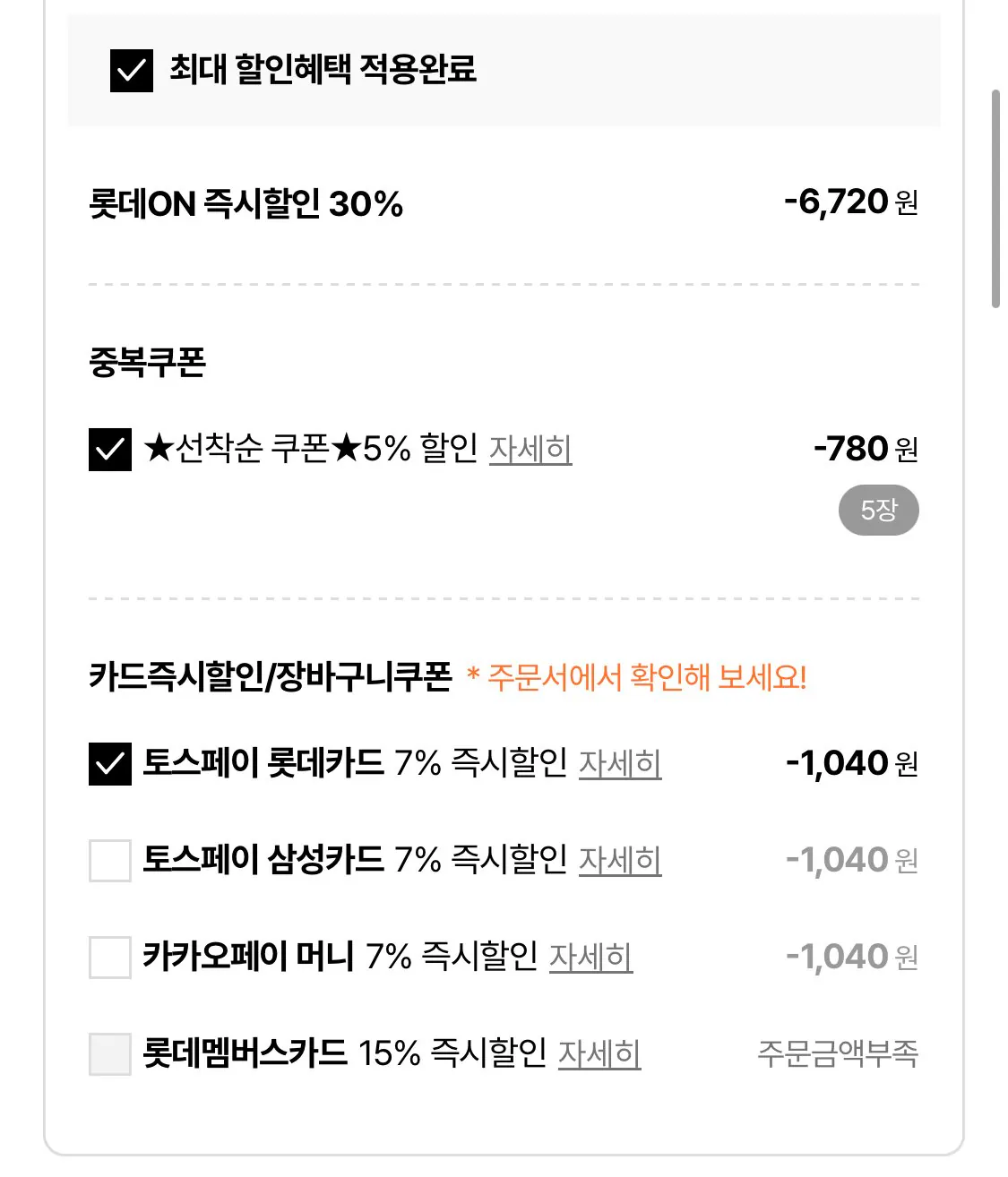Uncheck the ★선착순 쿠폰★5% 할인 coupon
1008x1177 pixels.
(108, 451)
